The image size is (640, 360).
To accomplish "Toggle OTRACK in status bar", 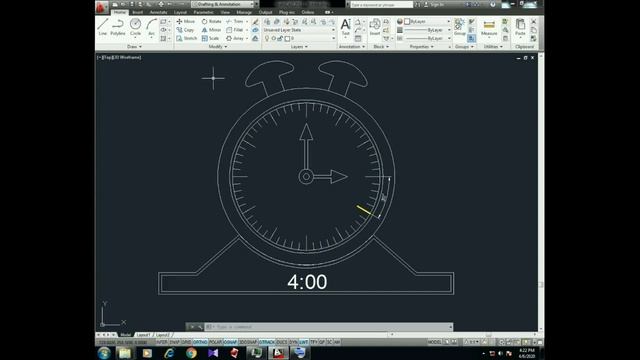I will (267, 342).
